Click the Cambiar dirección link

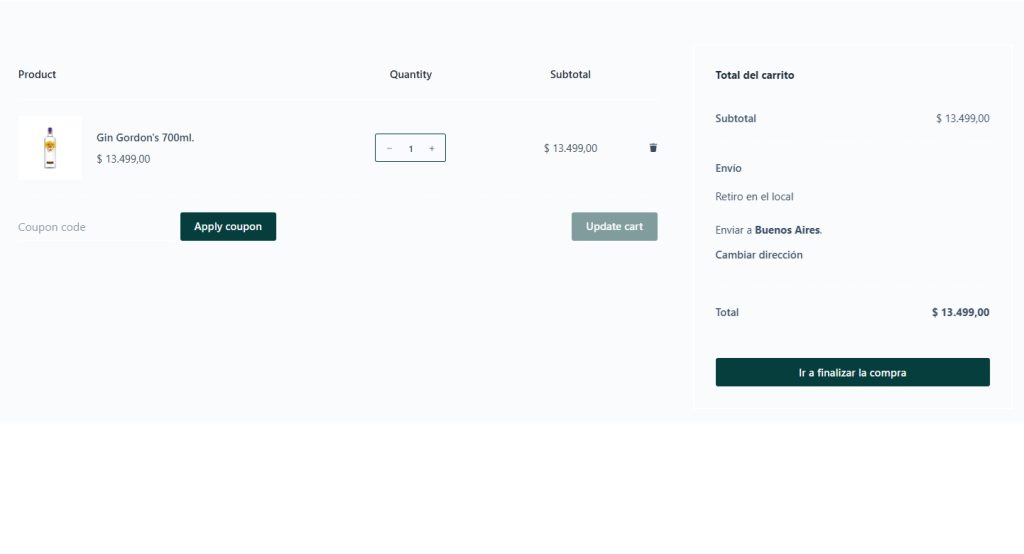pyautogui.click(x=759, y=255)
